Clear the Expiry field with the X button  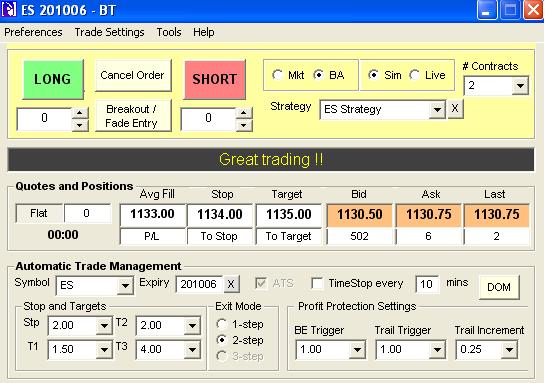231,284
